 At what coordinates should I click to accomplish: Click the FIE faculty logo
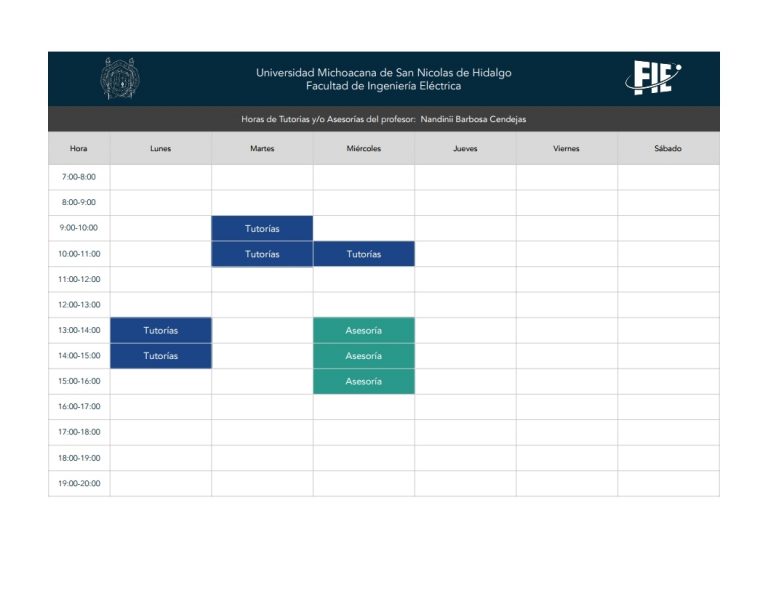click(x=652, y=78)
